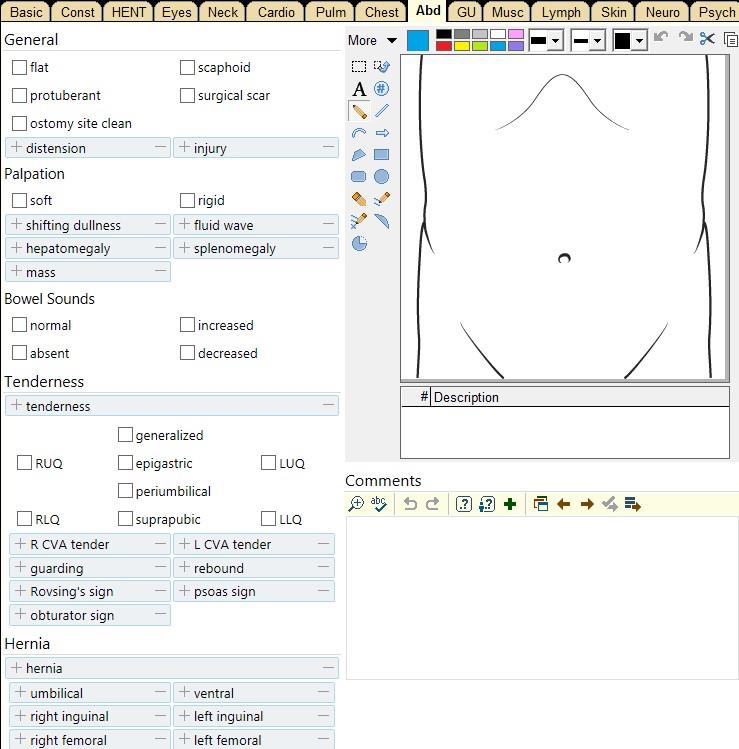This screenshot has width=739, height=749.
Task: Select the text annotation tool
Action: [x=359, y=89]
